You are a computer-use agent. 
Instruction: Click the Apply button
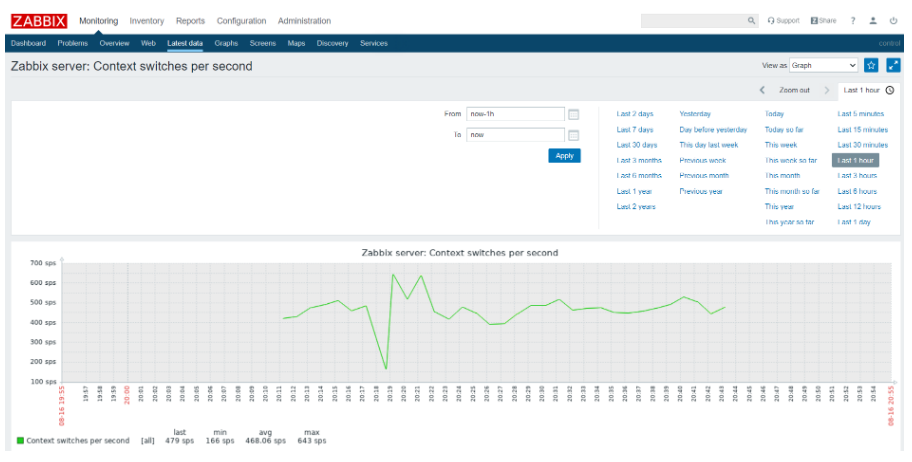564,156
